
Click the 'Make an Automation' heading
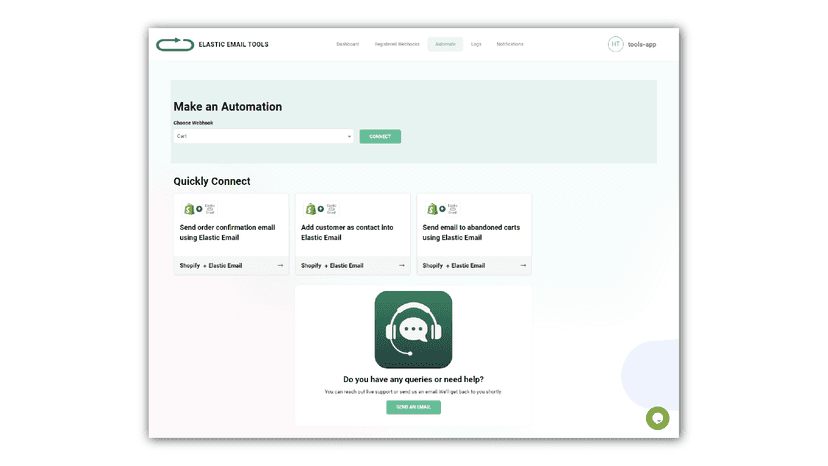228,107
